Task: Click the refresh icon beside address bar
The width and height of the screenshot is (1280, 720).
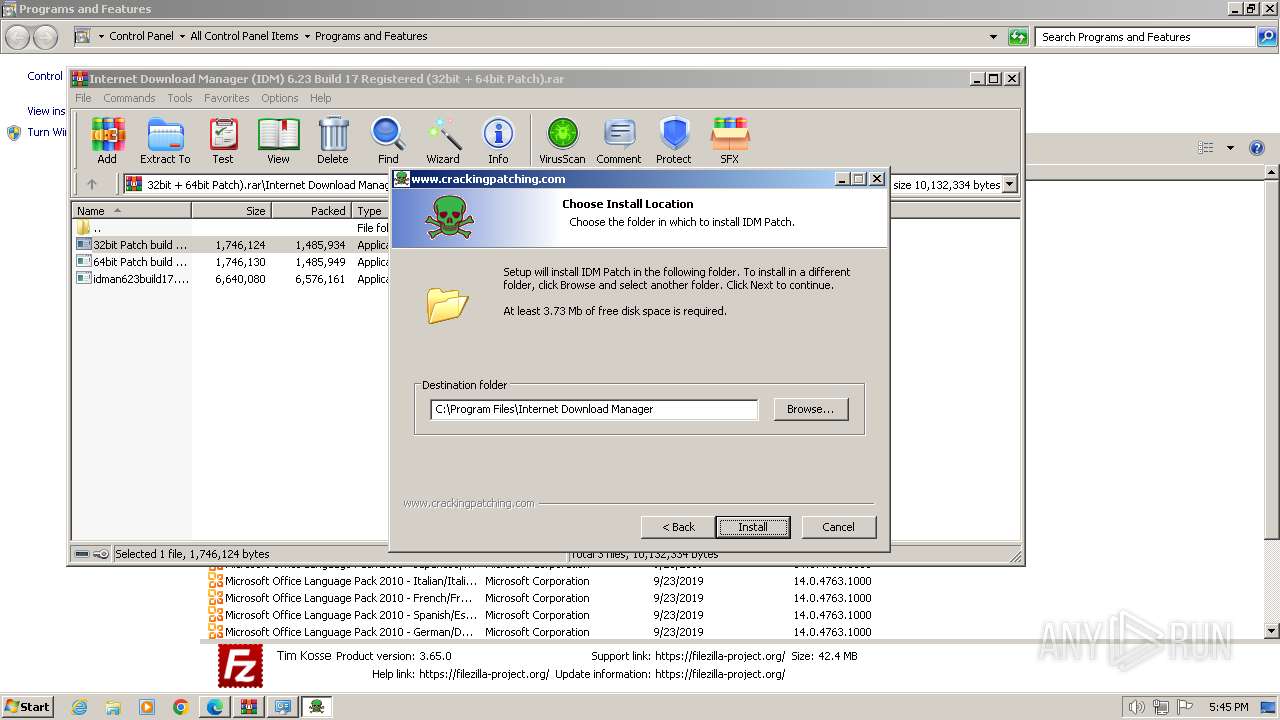Action: [1018, 37]
